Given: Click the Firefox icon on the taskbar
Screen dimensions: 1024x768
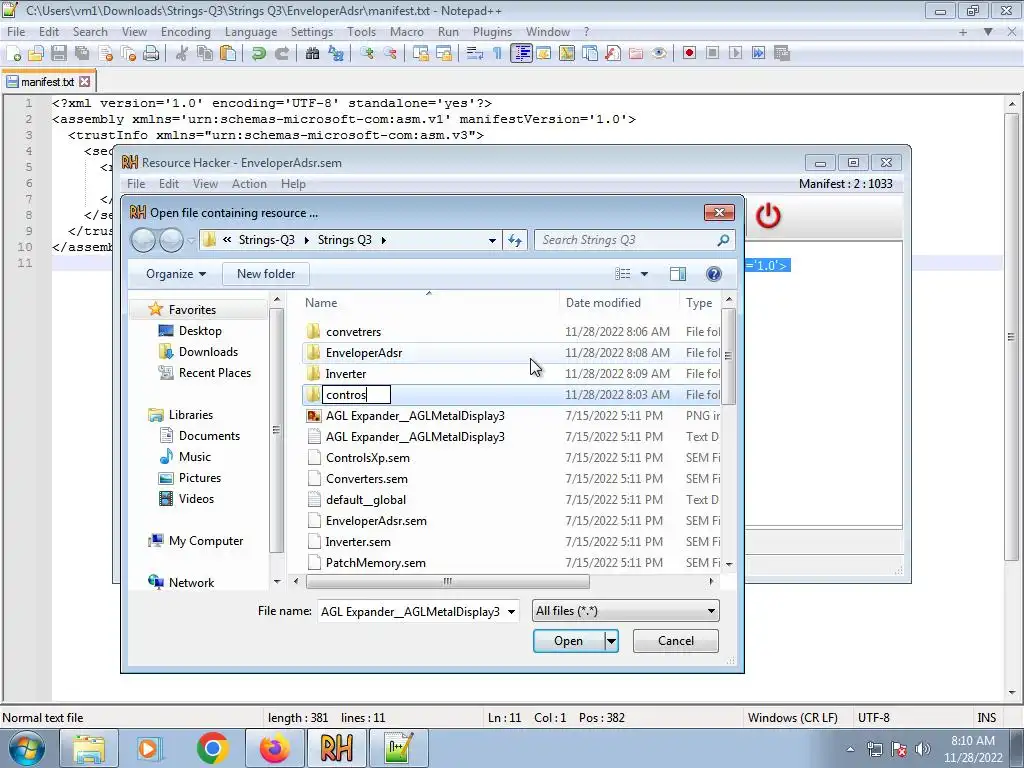Looking at the screenshot, I should [274, 748].
